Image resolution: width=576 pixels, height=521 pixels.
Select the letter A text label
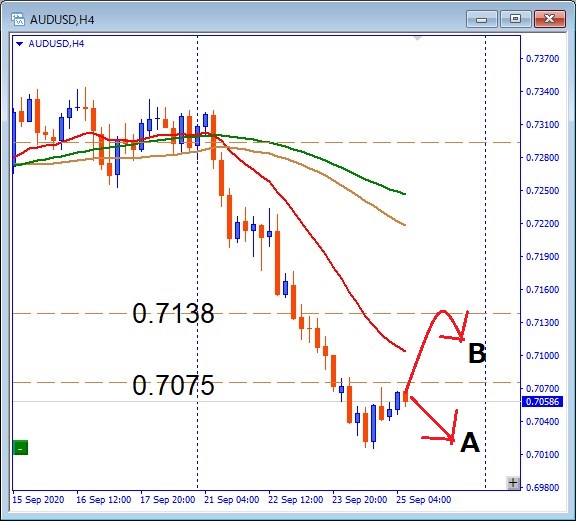470,442
